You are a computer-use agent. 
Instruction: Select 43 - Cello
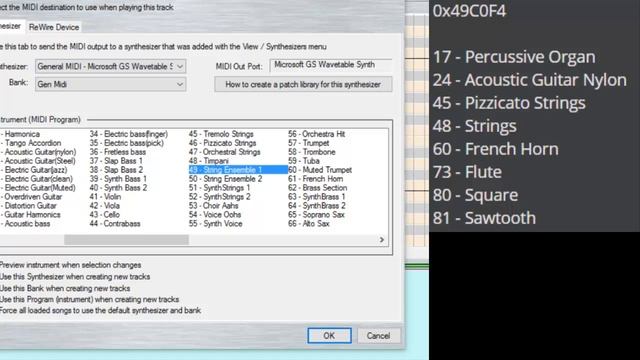click(x=104, y=215)
